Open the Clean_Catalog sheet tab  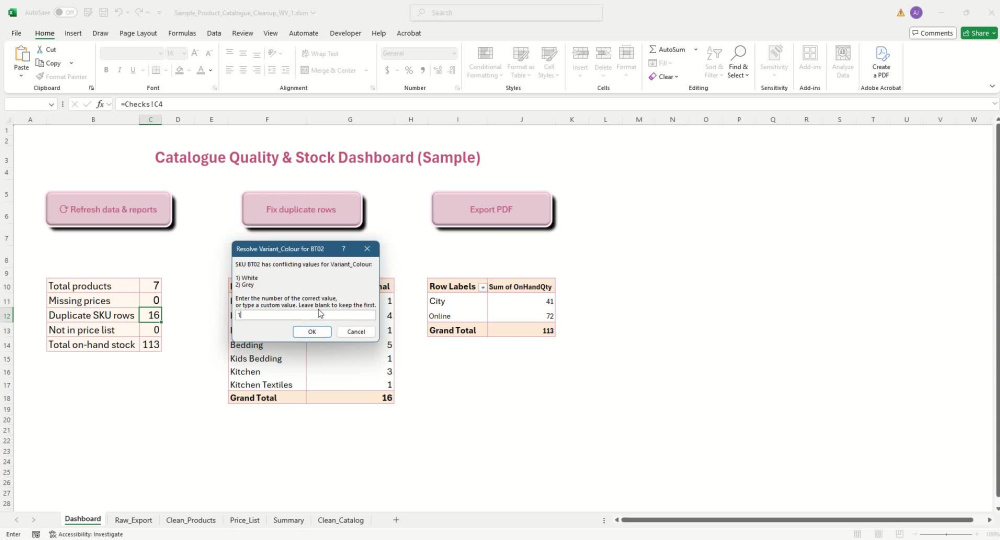coord(341,520)
